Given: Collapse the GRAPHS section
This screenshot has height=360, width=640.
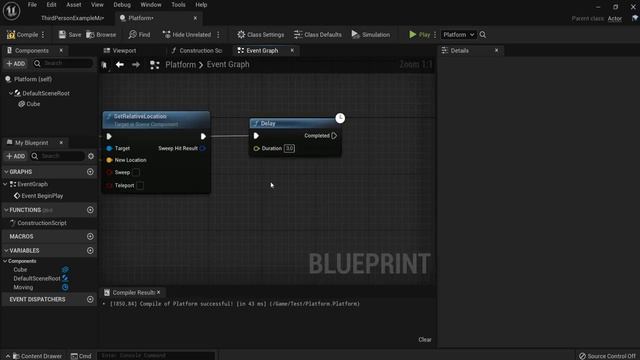Looking at the screenshot, I should 6,172.
